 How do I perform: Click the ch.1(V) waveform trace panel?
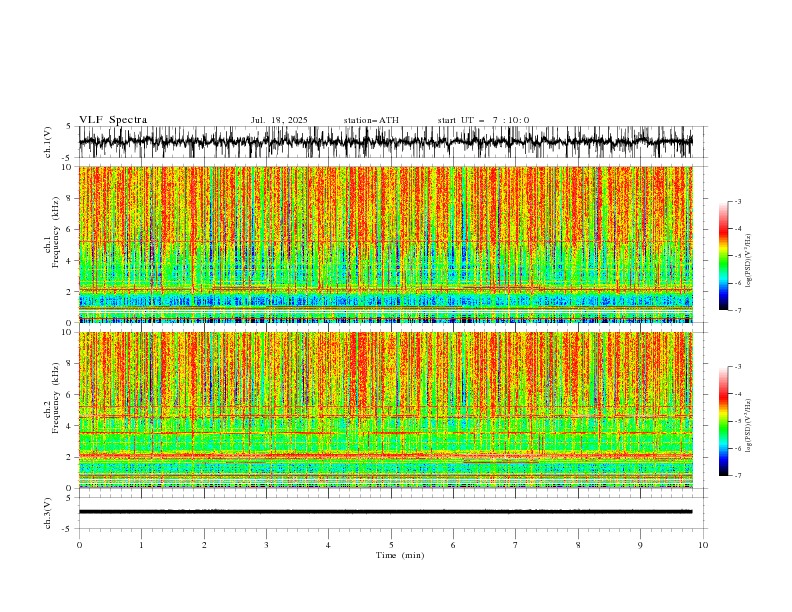click(x=386, y=142)
